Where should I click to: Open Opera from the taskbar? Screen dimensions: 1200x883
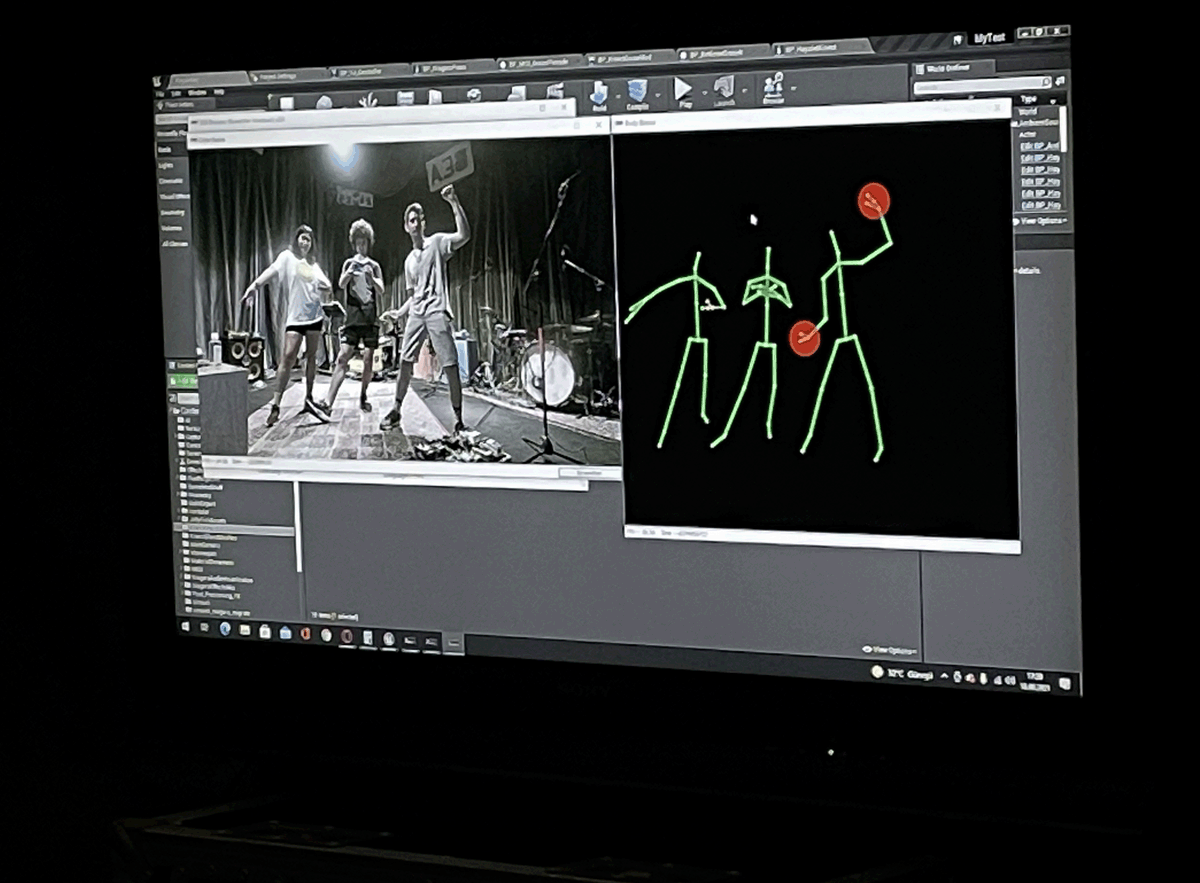[346, 635]
